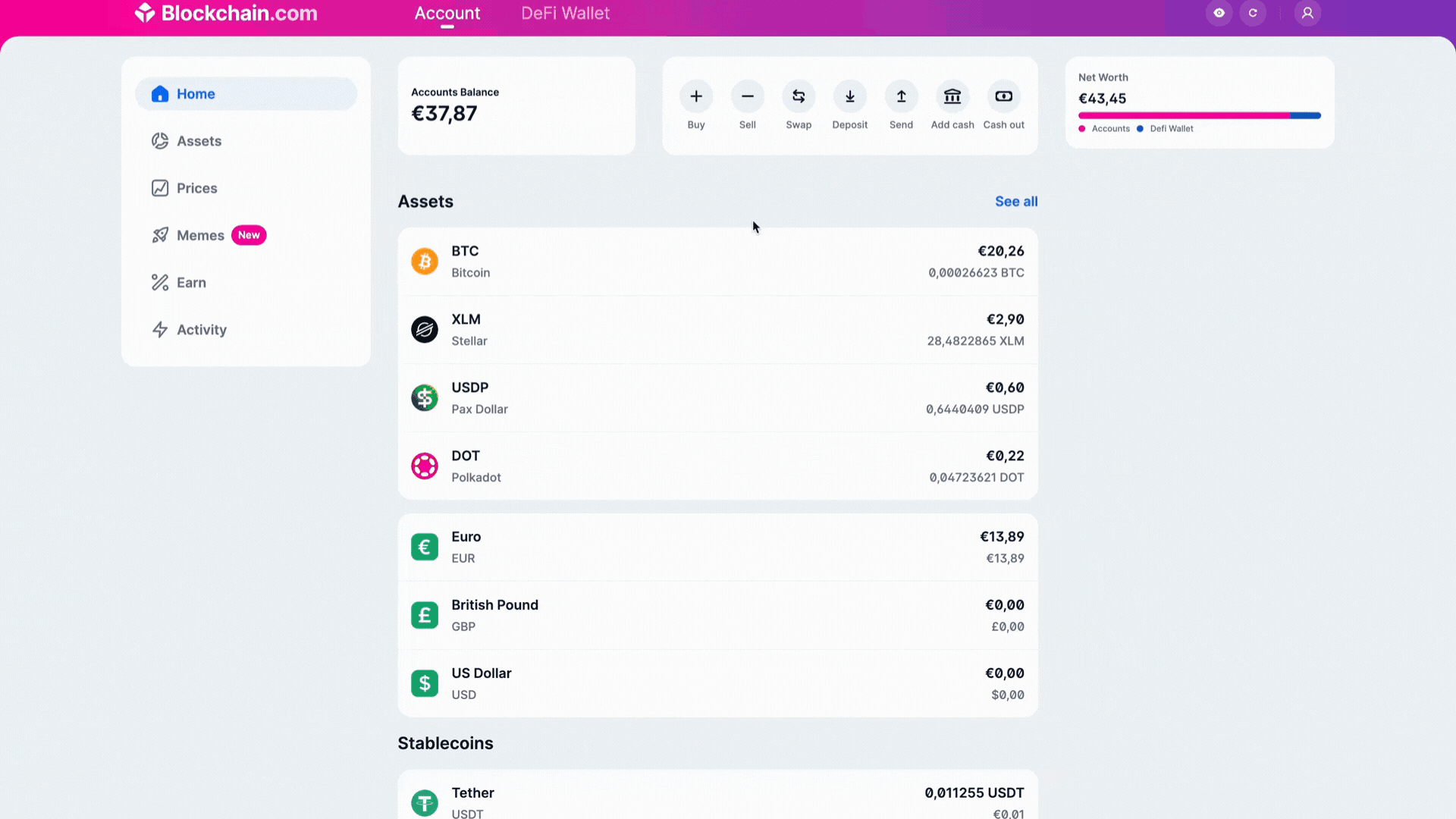Click the See all assets link

pos(1016,201)
